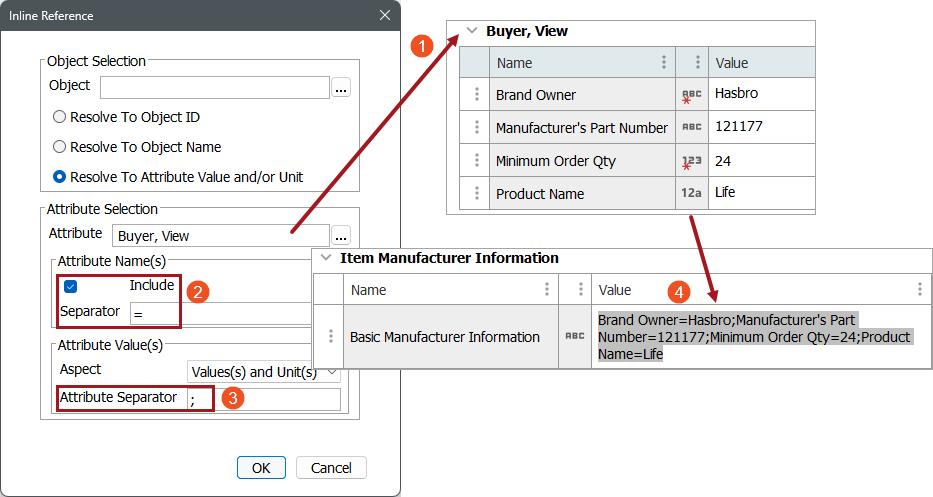Click text type icon for Manufacturer's Part Number
The height and width of the screenshot is (497, 933).
point(692,128)
